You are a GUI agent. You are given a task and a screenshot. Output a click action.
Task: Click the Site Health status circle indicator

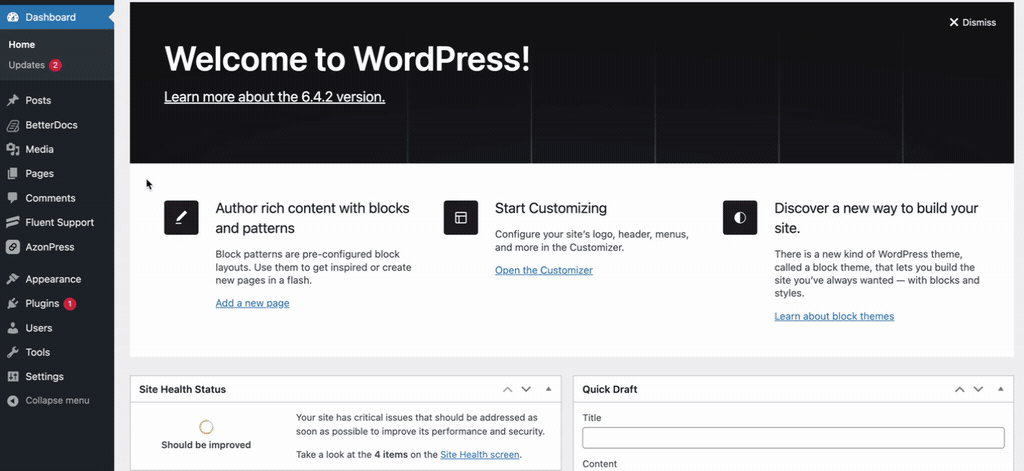(206, 427)
